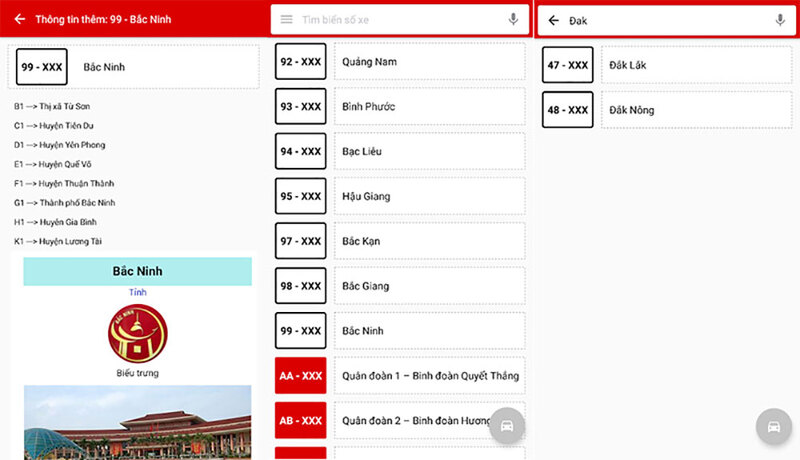Select the 97 - XXX plate badge

click(301, 241)
